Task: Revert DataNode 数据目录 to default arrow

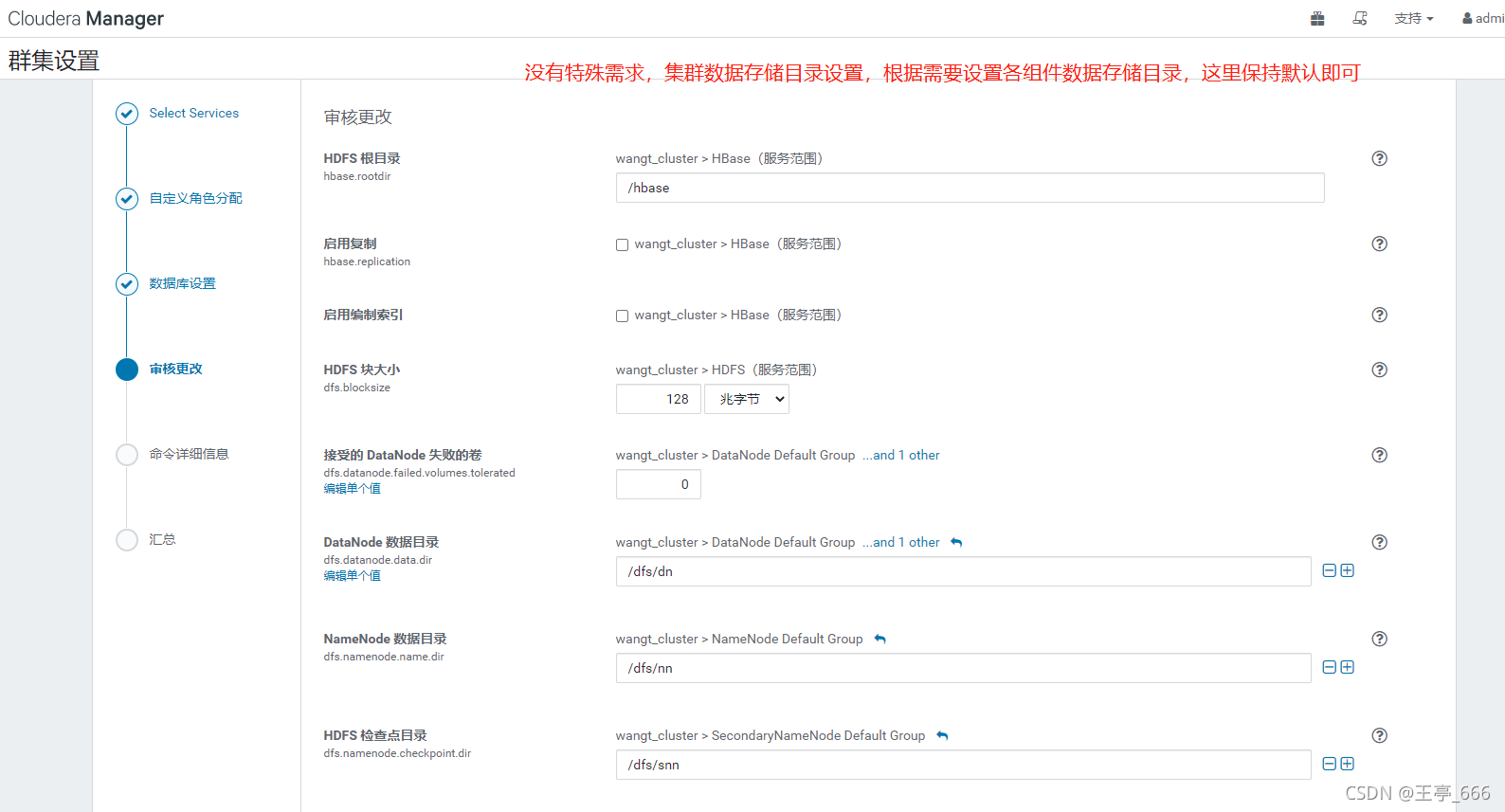Action: click(x=956, y=542)
